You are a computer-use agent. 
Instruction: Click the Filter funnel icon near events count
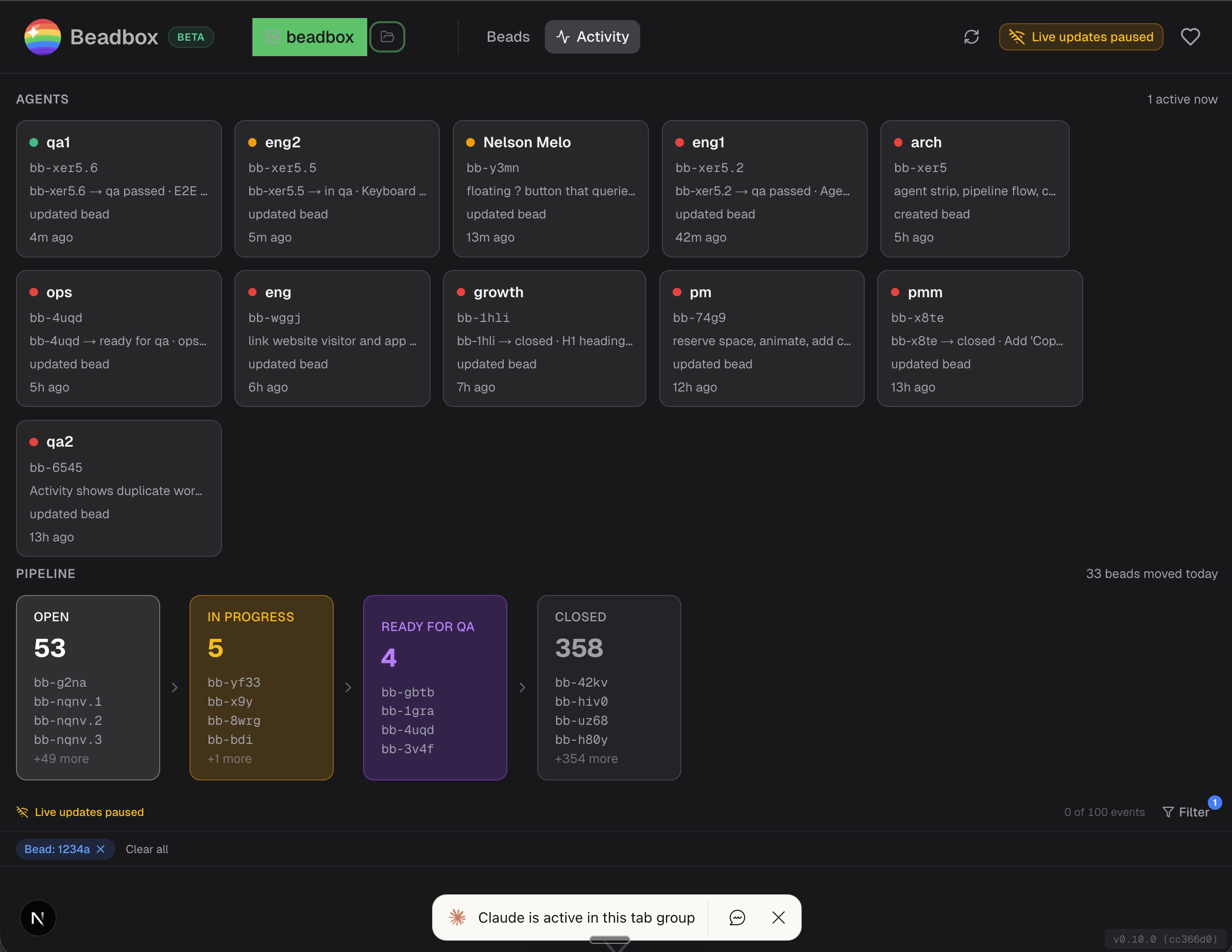pyautogui.click(x=1168, y=812)
